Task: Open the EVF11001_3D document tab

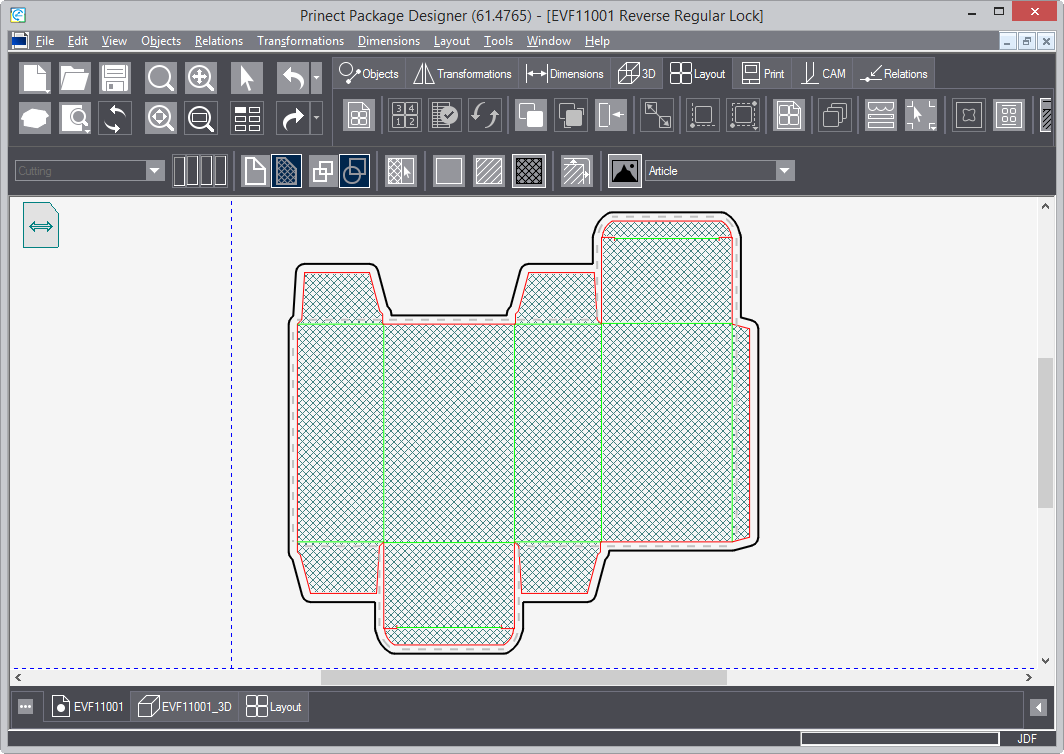Action: (185, 707)
